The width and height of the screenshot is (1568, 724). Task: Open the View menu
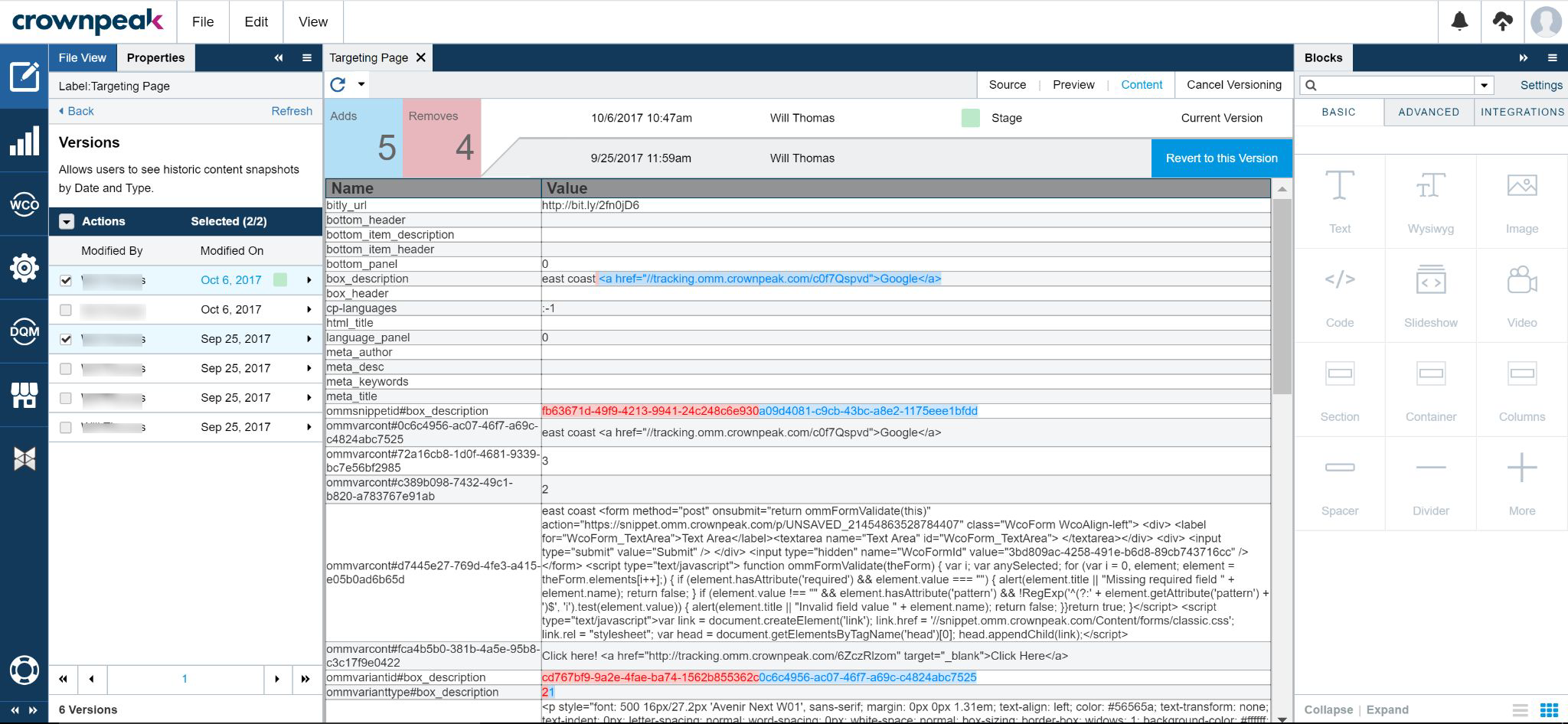(313, 22)
